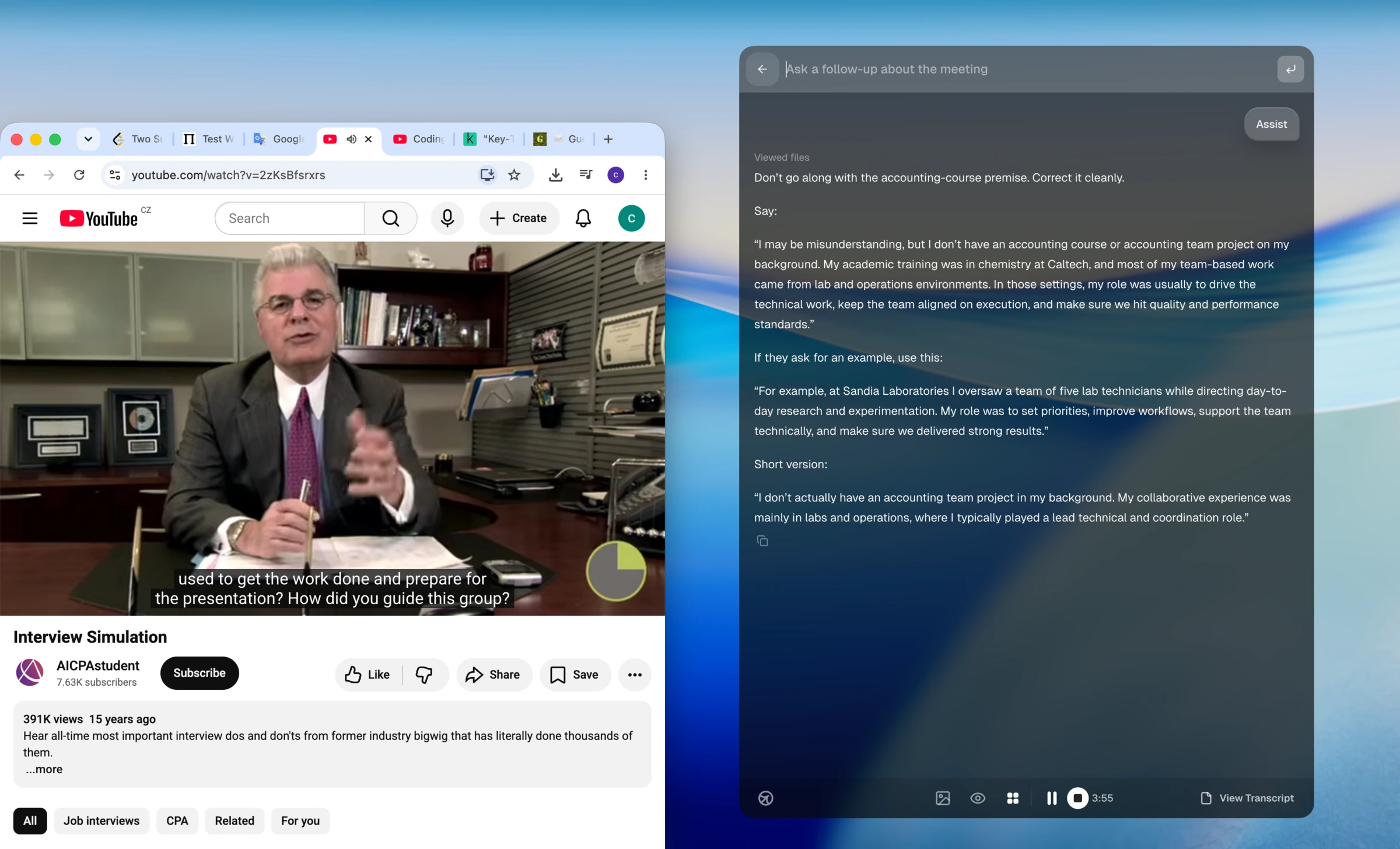This screenshot has height=849, width=1400.
Task: Select the Related chip
Action: tap(235, 821)
